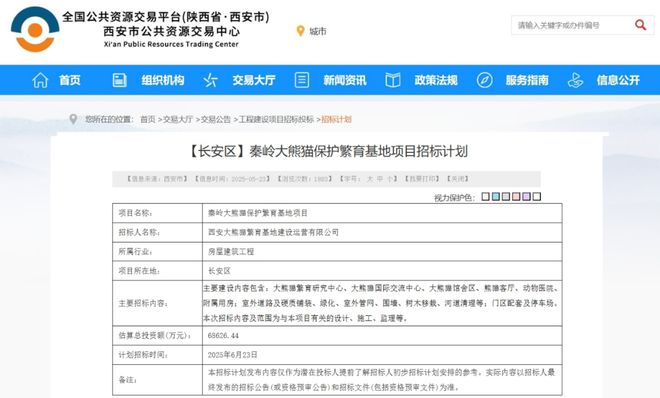
Task: Open 交易大厅 breadcrumb link
Action: (x=178, y=119)
